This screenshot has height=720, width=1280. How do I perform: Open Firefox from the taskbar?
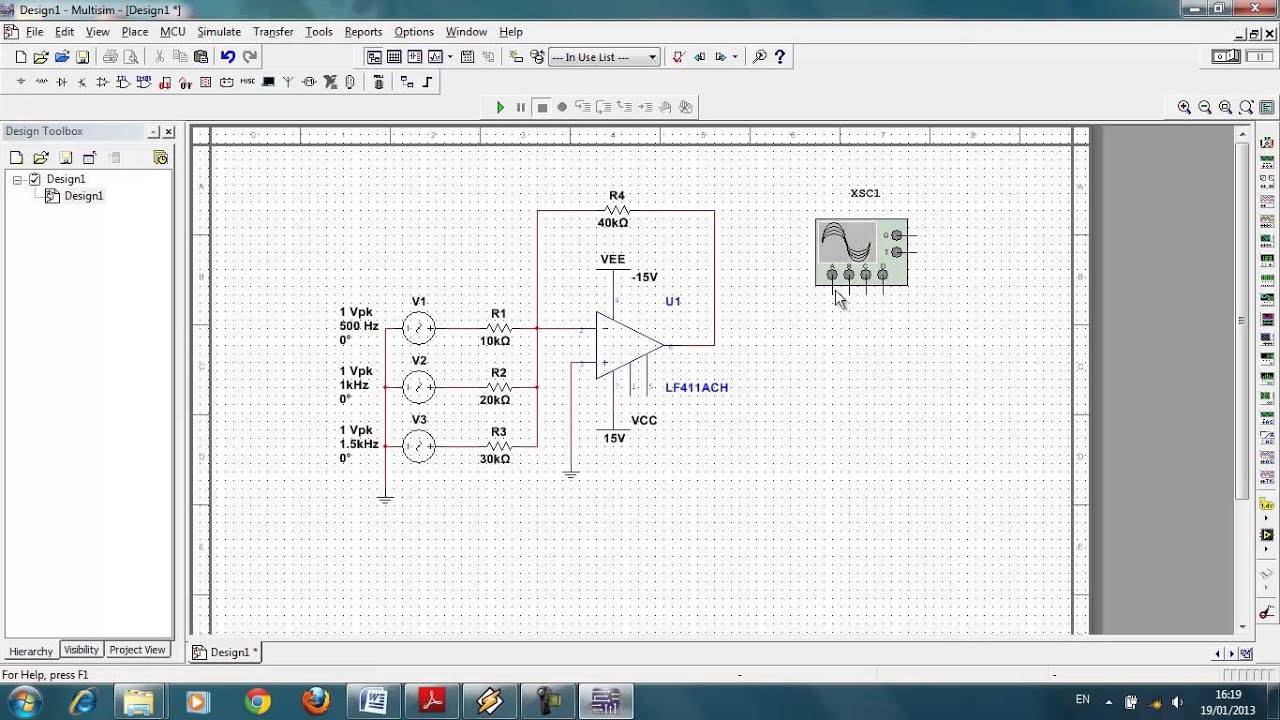tap(316, 702)
